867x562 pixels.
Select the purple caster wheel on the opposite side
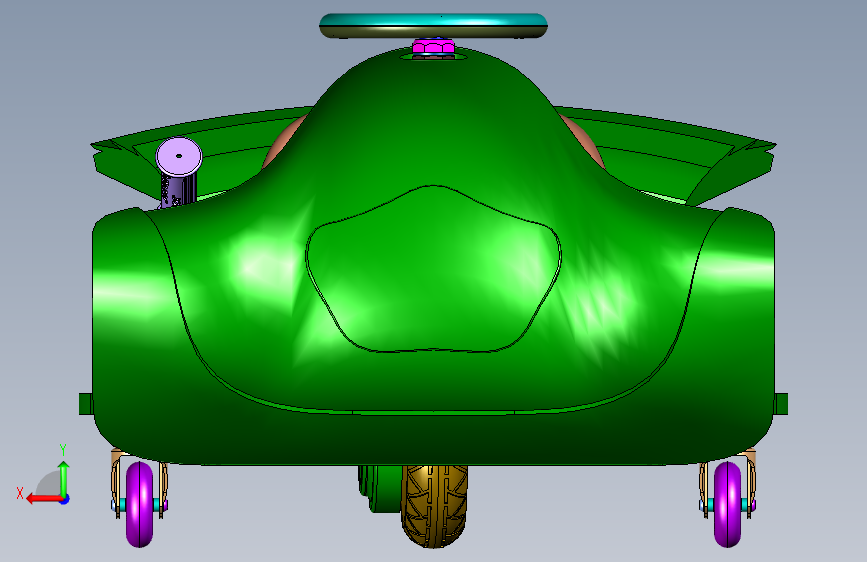727,504
